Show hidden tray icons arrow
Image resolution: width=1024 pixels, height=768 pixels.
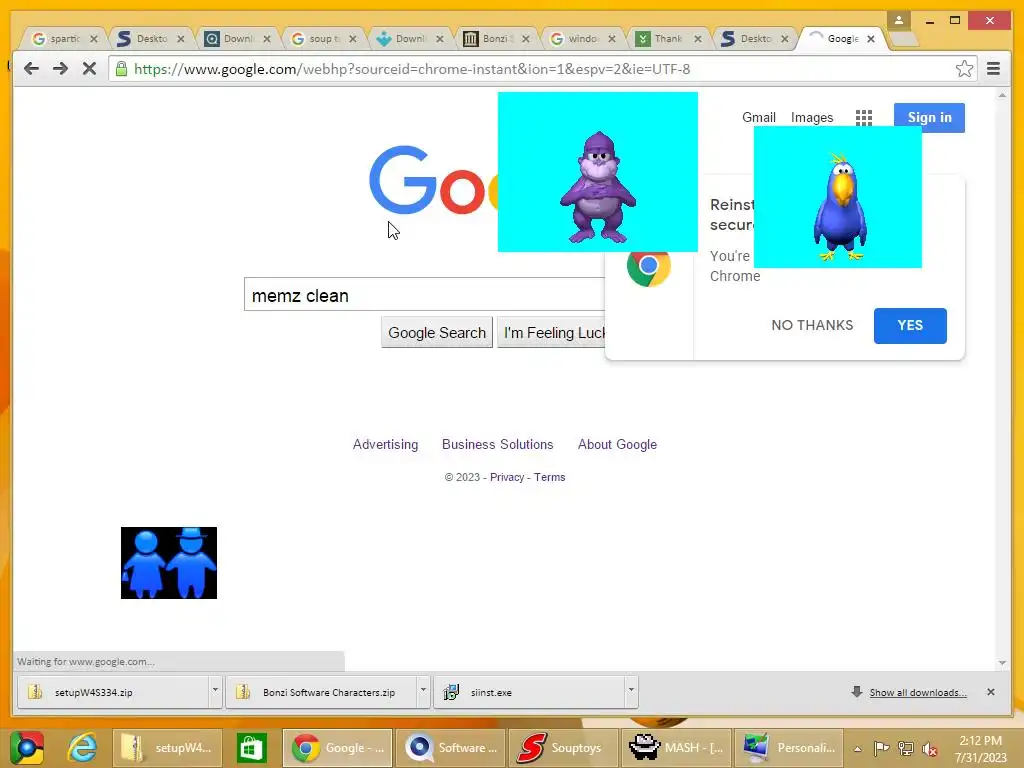pos(857,749)
